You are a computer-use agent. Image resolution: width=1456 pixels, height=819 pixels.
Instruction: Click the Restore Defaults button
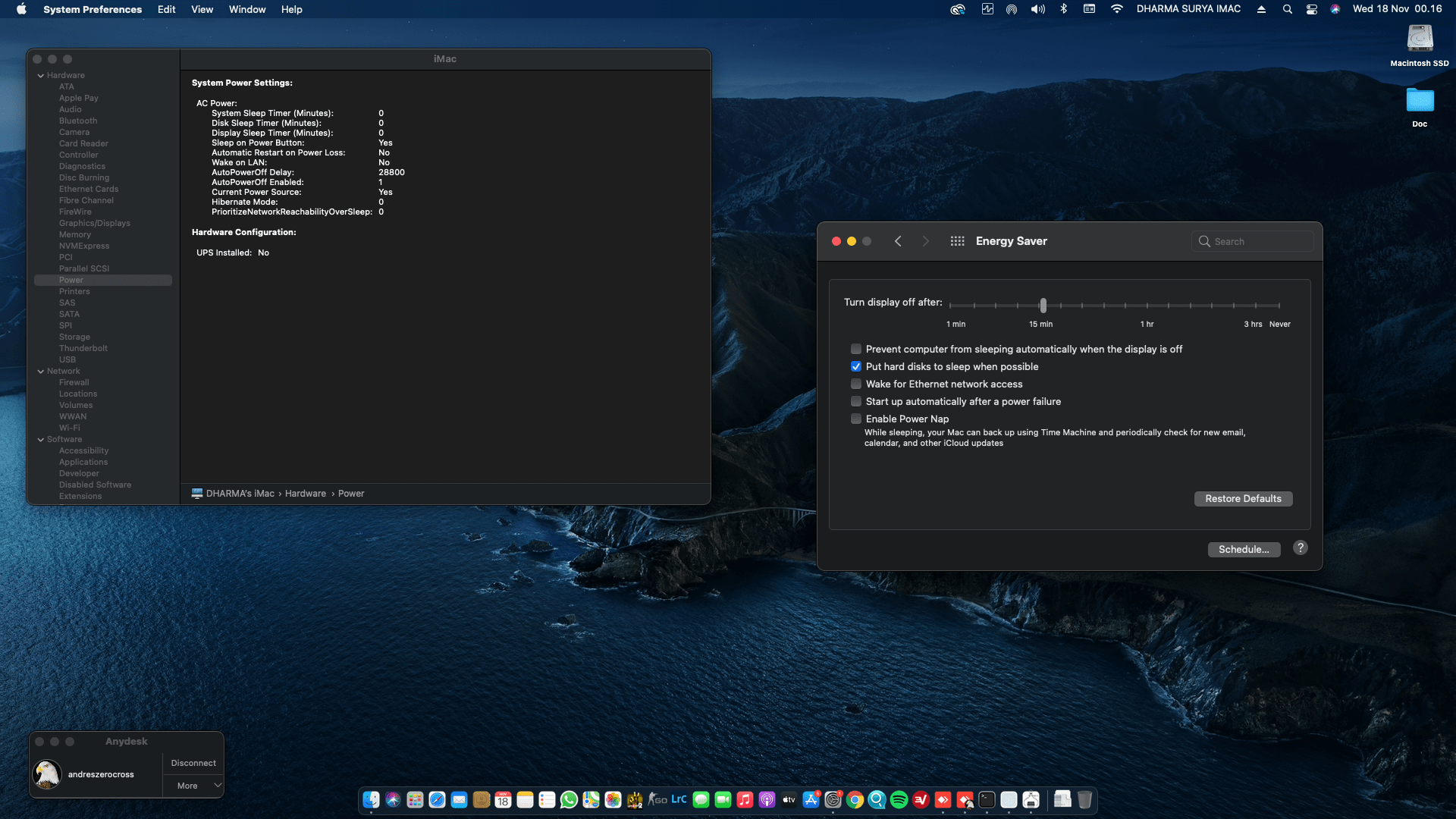point(1243,499)
